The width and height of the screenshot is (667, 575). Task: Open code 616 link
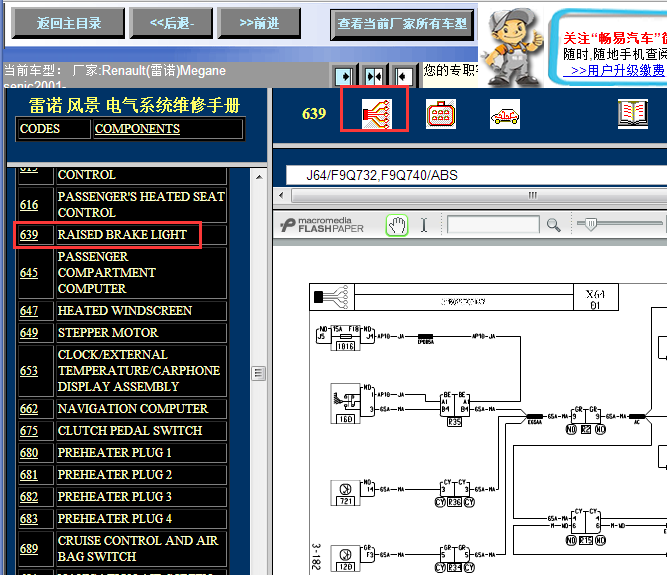[x=29, y=205]
